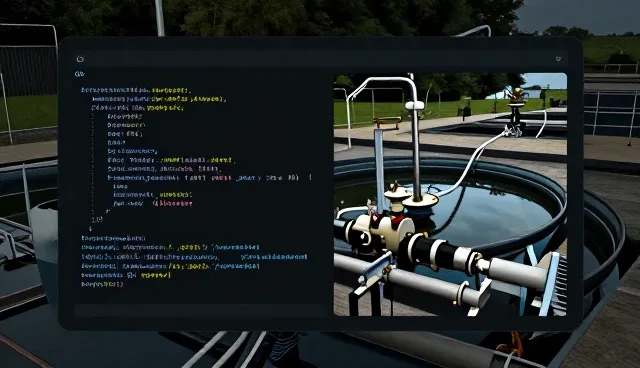Image resolution: width=640 pixels, height=368 pixels.
Task: Click the yellow token on the first code line
Action: [x=171, y=90]
